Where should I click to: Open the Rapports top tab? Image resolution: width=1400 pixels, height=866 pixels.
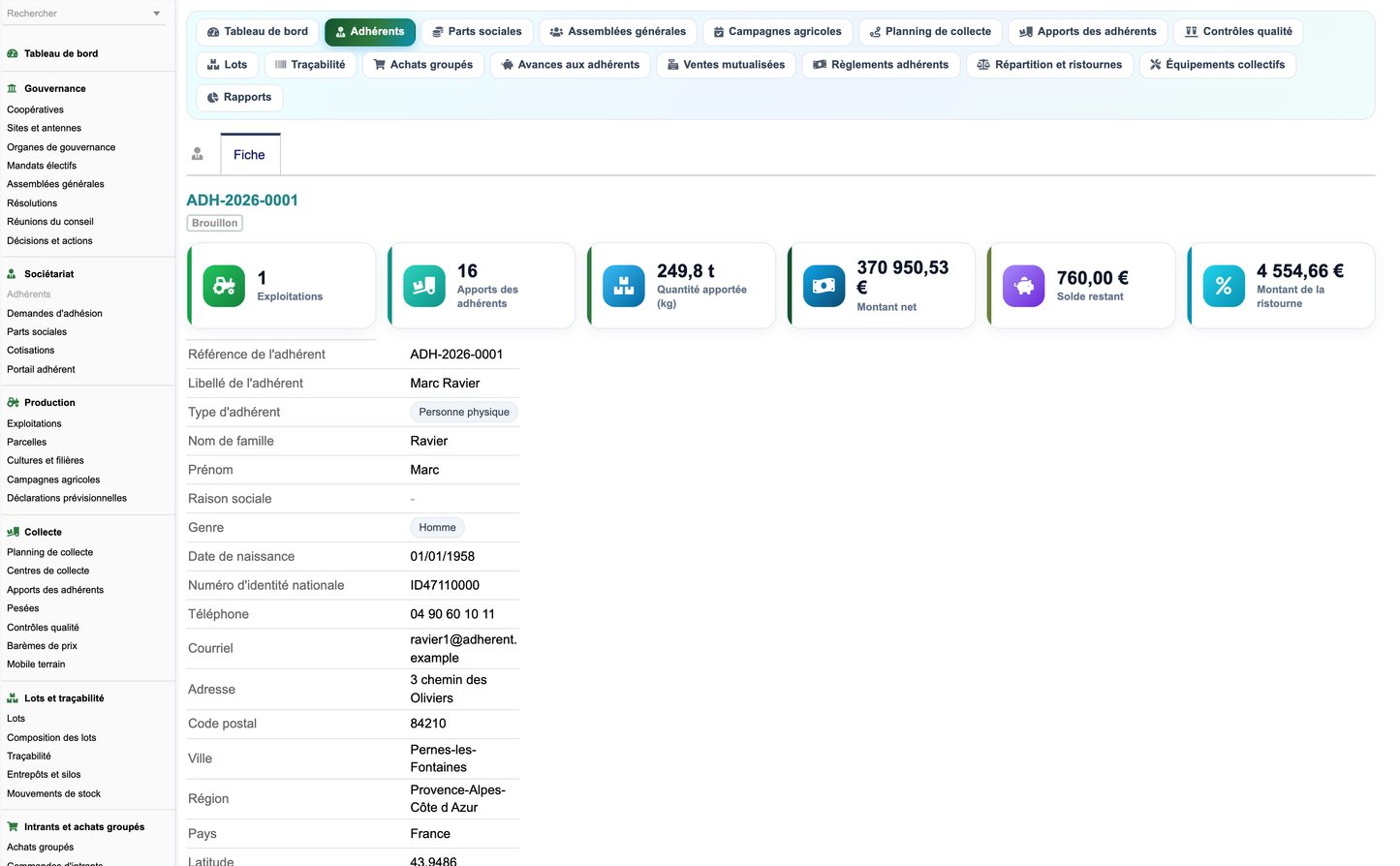pyautogui.click(x=239, y=98)
